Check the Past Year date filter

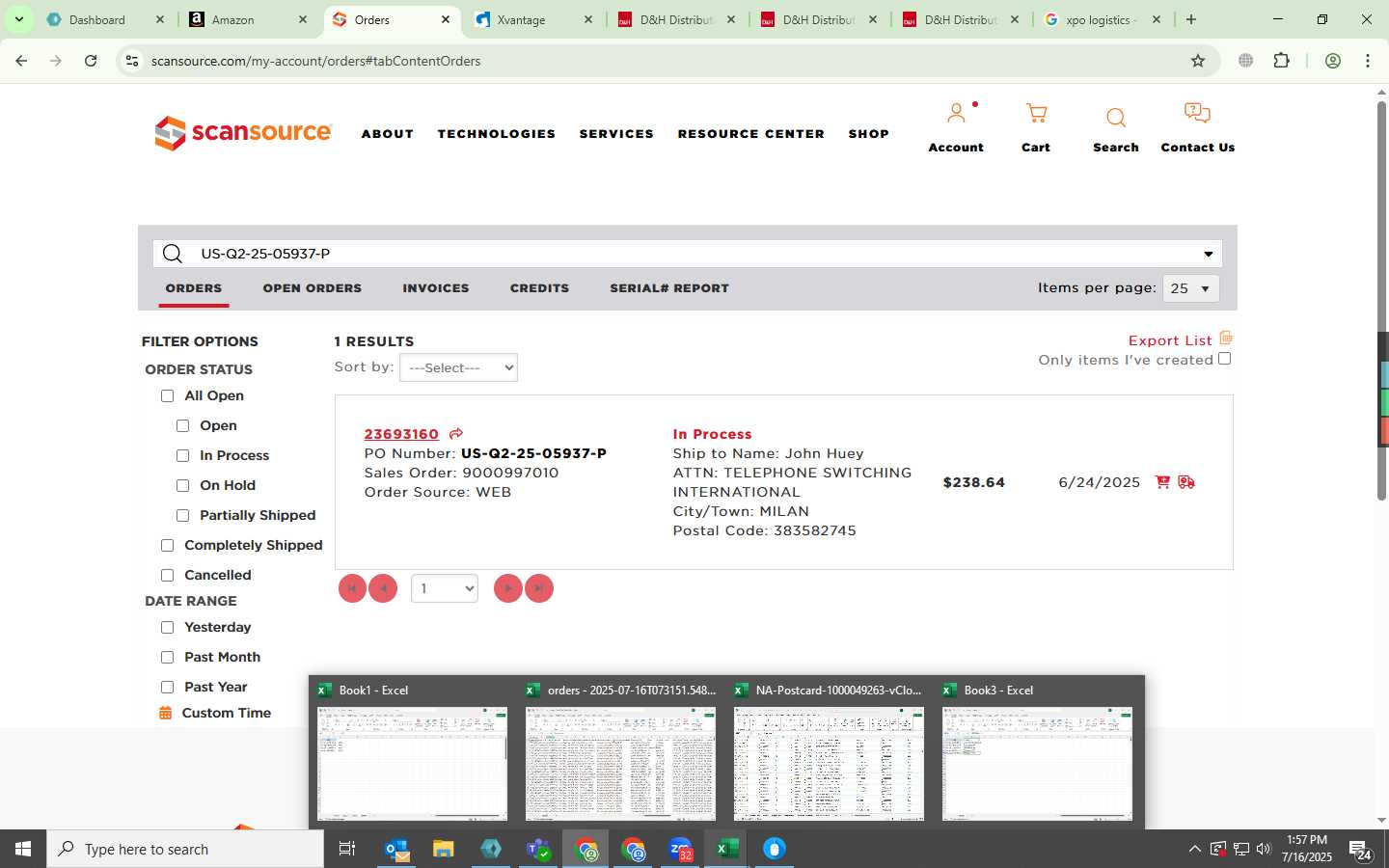167,688
